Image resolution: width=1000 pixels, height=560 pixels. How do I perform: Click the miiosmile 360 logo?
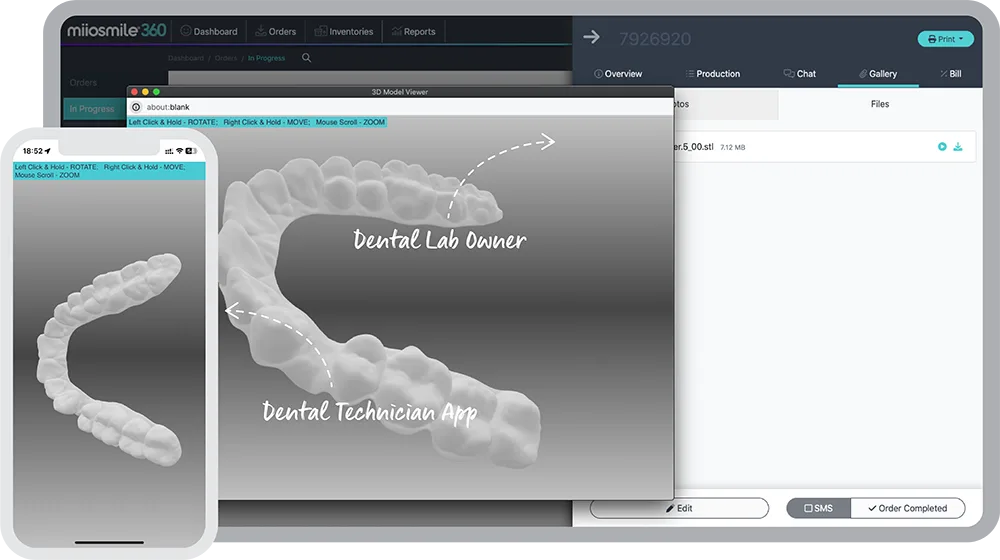(x=116, y=31)
